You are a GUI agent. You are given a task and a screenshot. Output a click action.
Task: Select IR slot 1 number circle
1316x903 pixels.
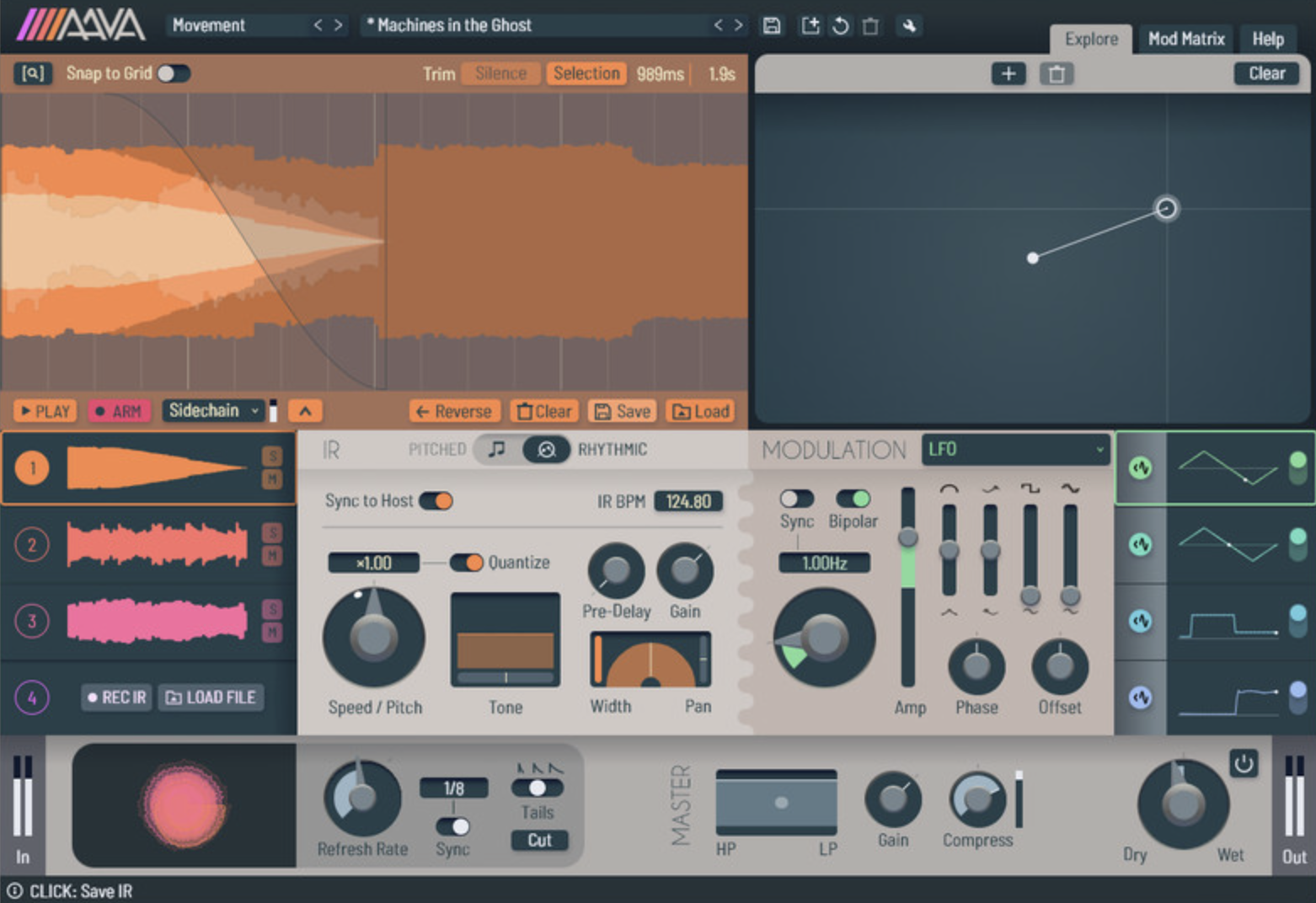click(33, 468)
